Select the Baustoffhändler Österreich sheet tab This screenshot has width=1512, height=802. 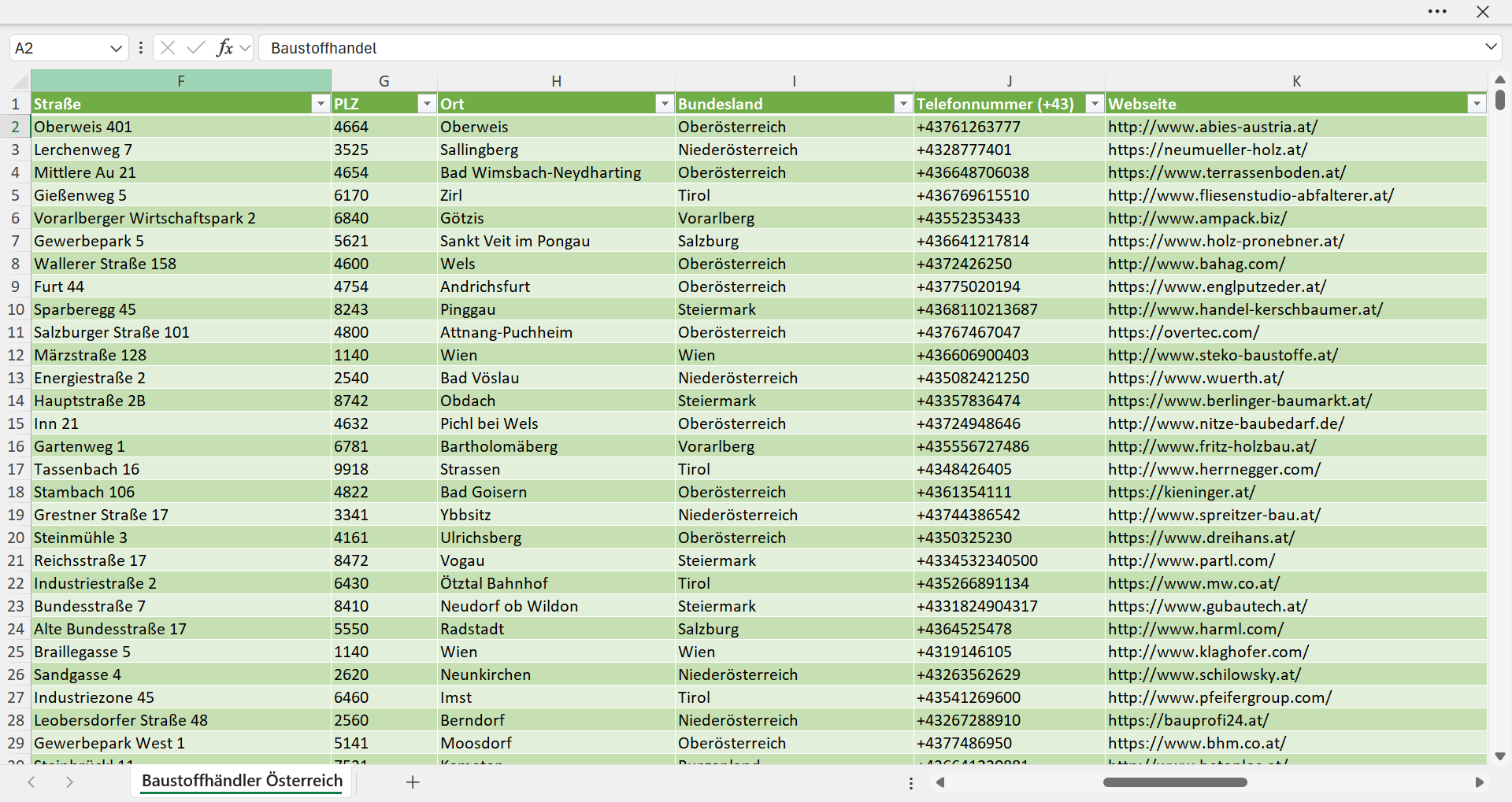243,781
